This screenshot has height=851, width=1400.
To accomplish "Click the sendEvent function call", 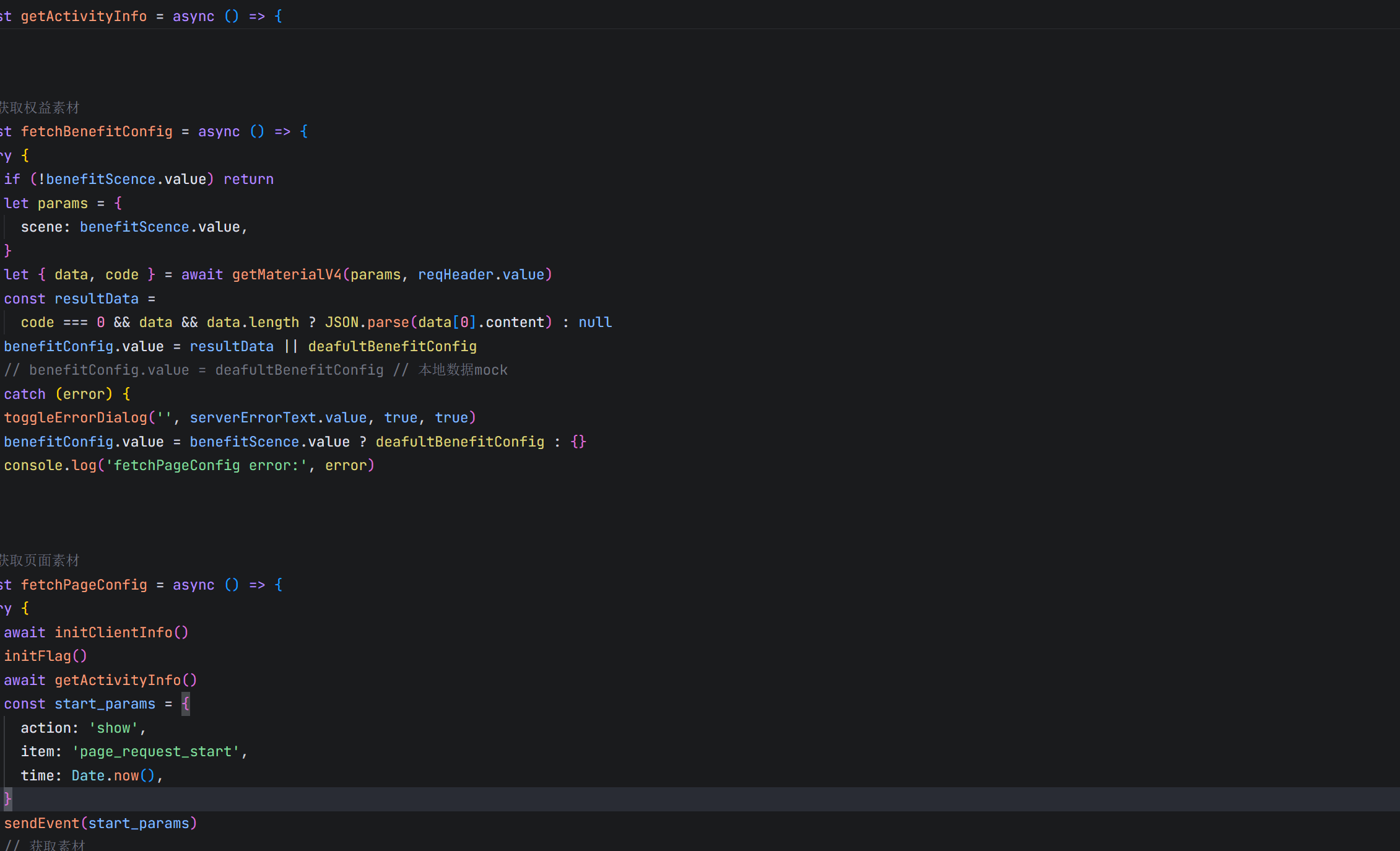I will click(x=41, y=823).
